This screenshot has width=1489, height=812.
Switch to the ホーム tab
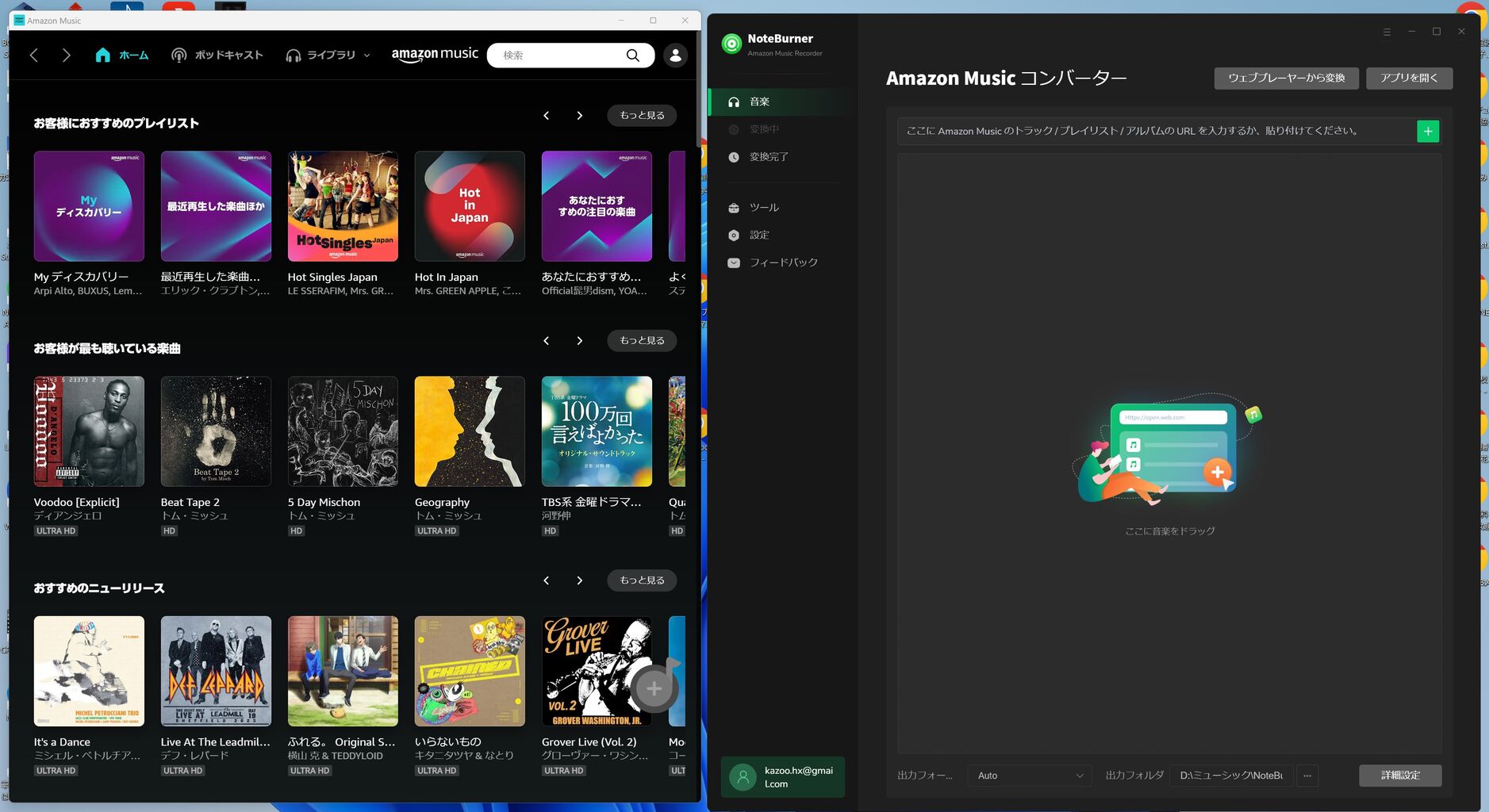[x=121, y=55]
